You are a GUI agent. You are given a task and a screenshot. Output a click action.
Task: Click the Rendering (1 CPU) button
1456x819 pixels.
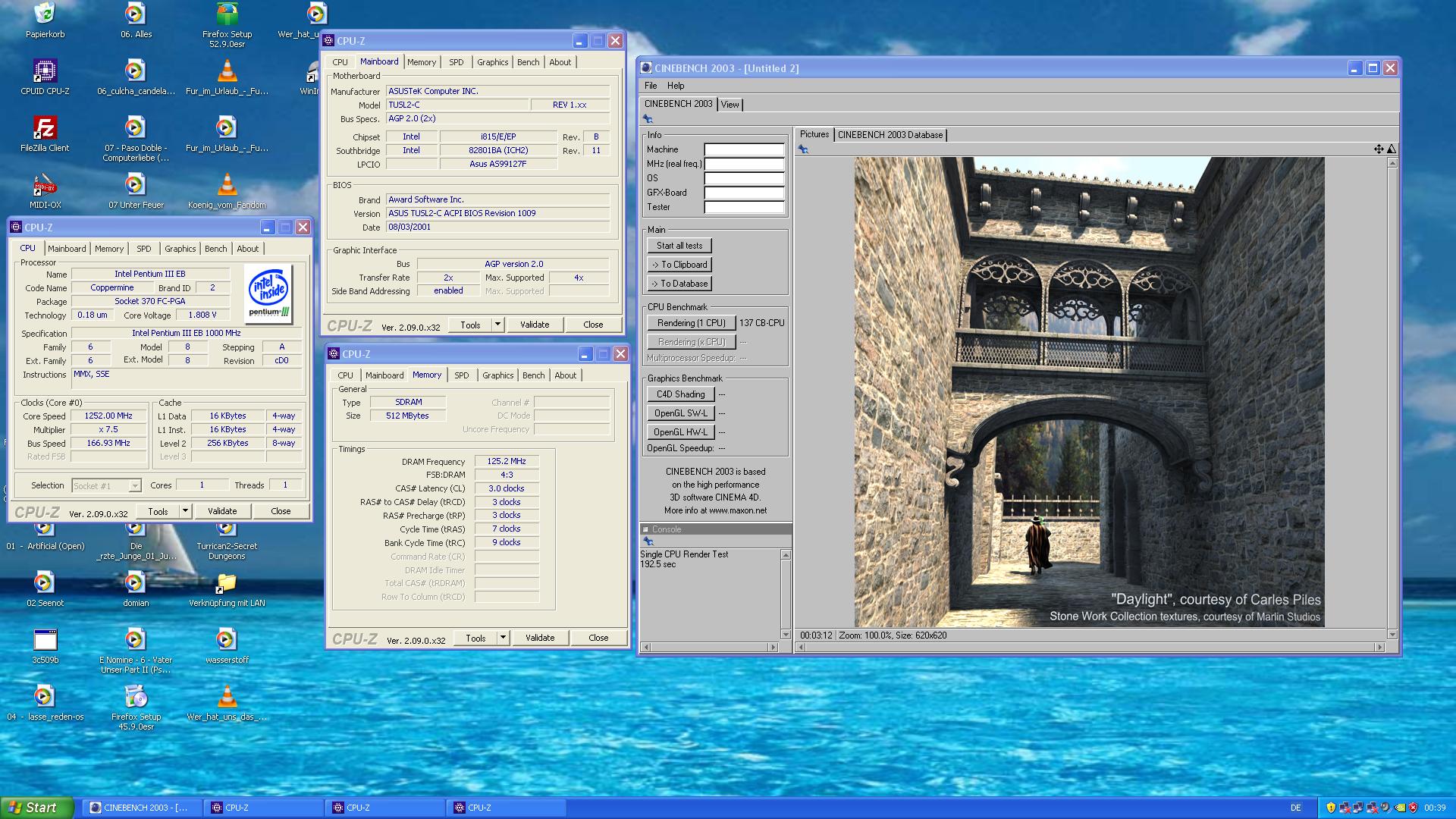click(x=692, y=323)
